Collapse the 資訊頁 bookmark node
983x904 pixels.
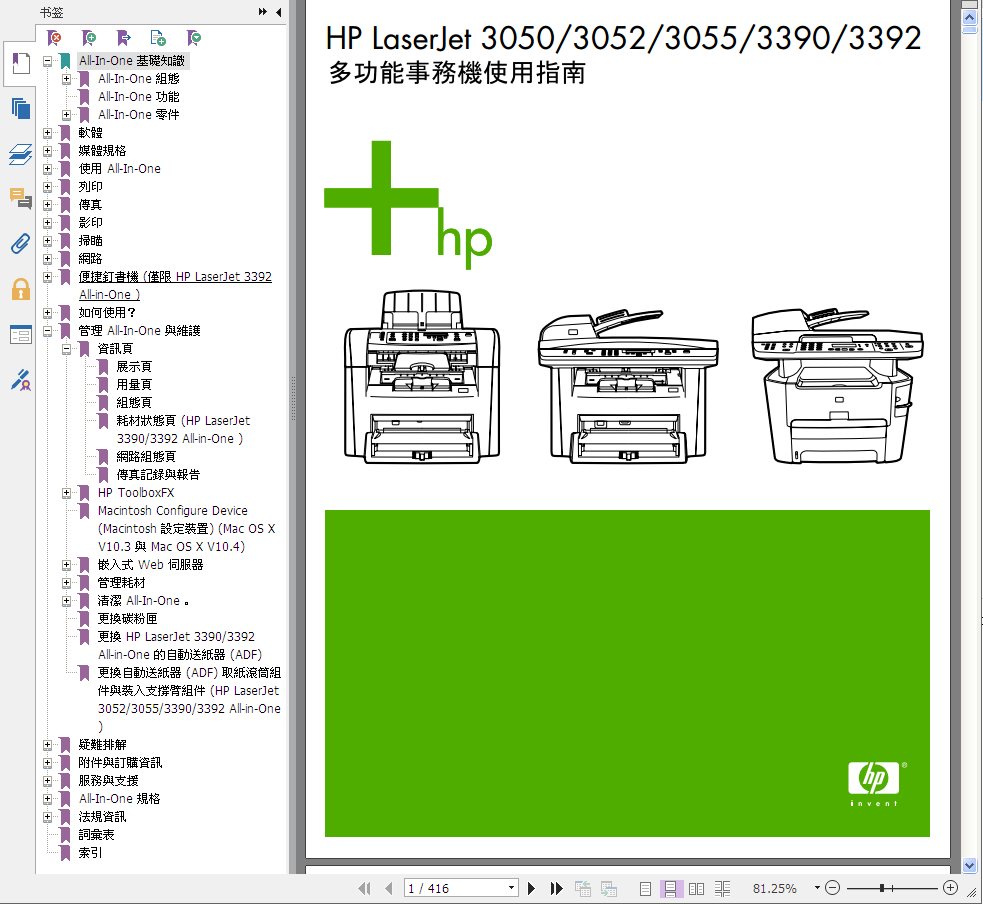[x=66, y=349]
